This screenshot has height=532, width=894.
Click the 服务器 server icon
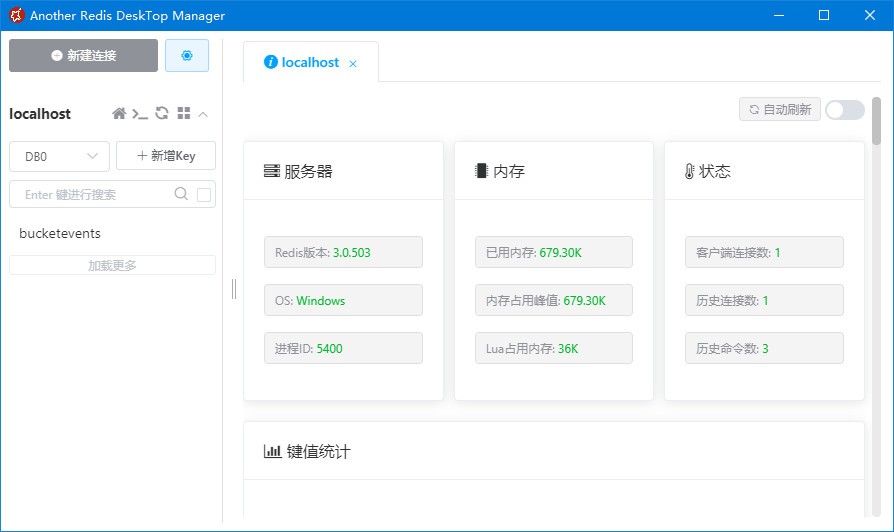click(271, 170)
